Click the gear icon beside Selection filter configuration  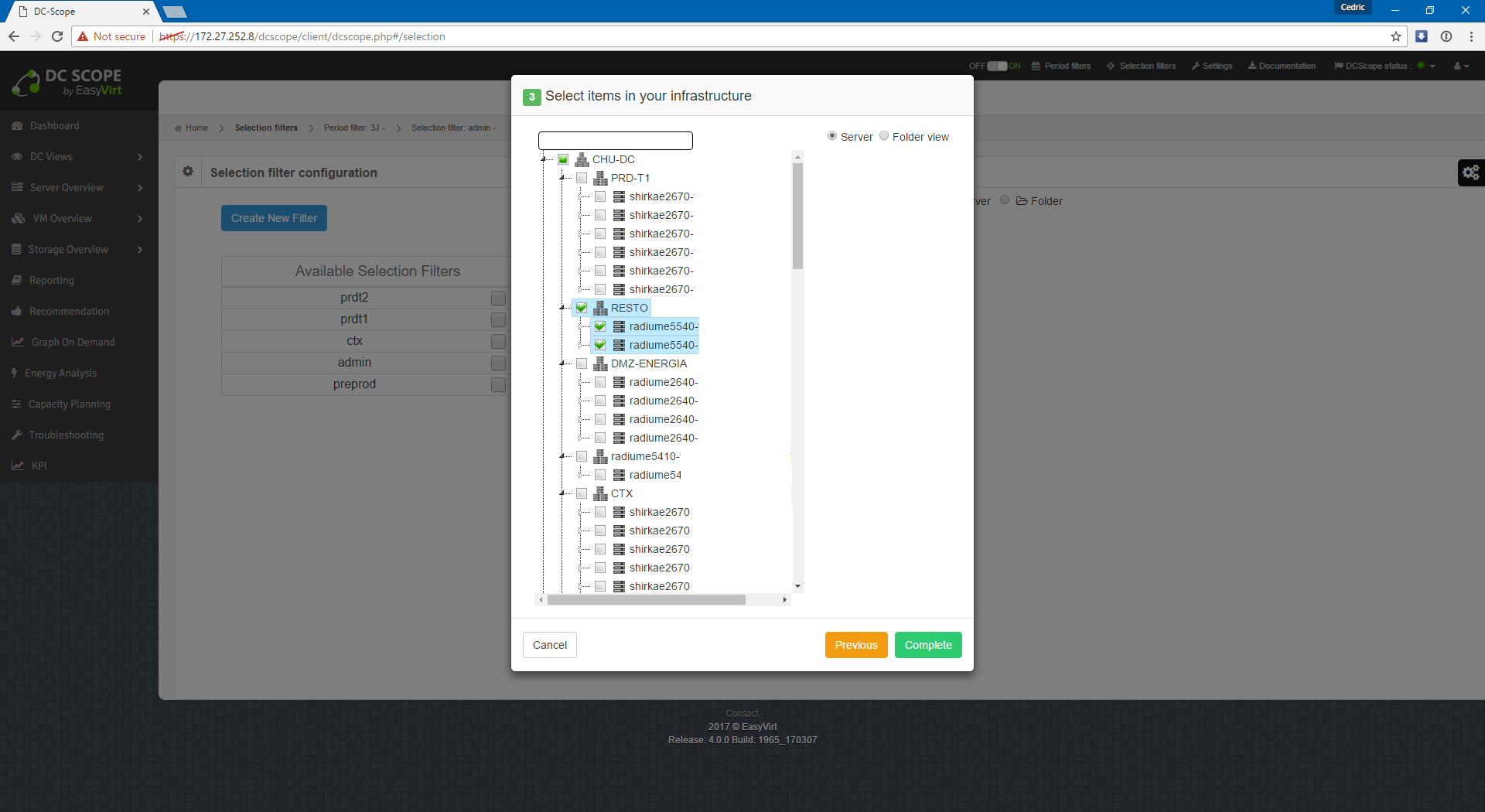[188, 172]
